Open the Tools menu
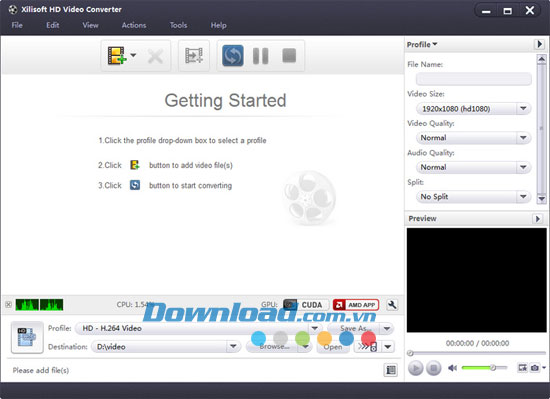This screenshot has height=399, width=550. tap(178, 25)
